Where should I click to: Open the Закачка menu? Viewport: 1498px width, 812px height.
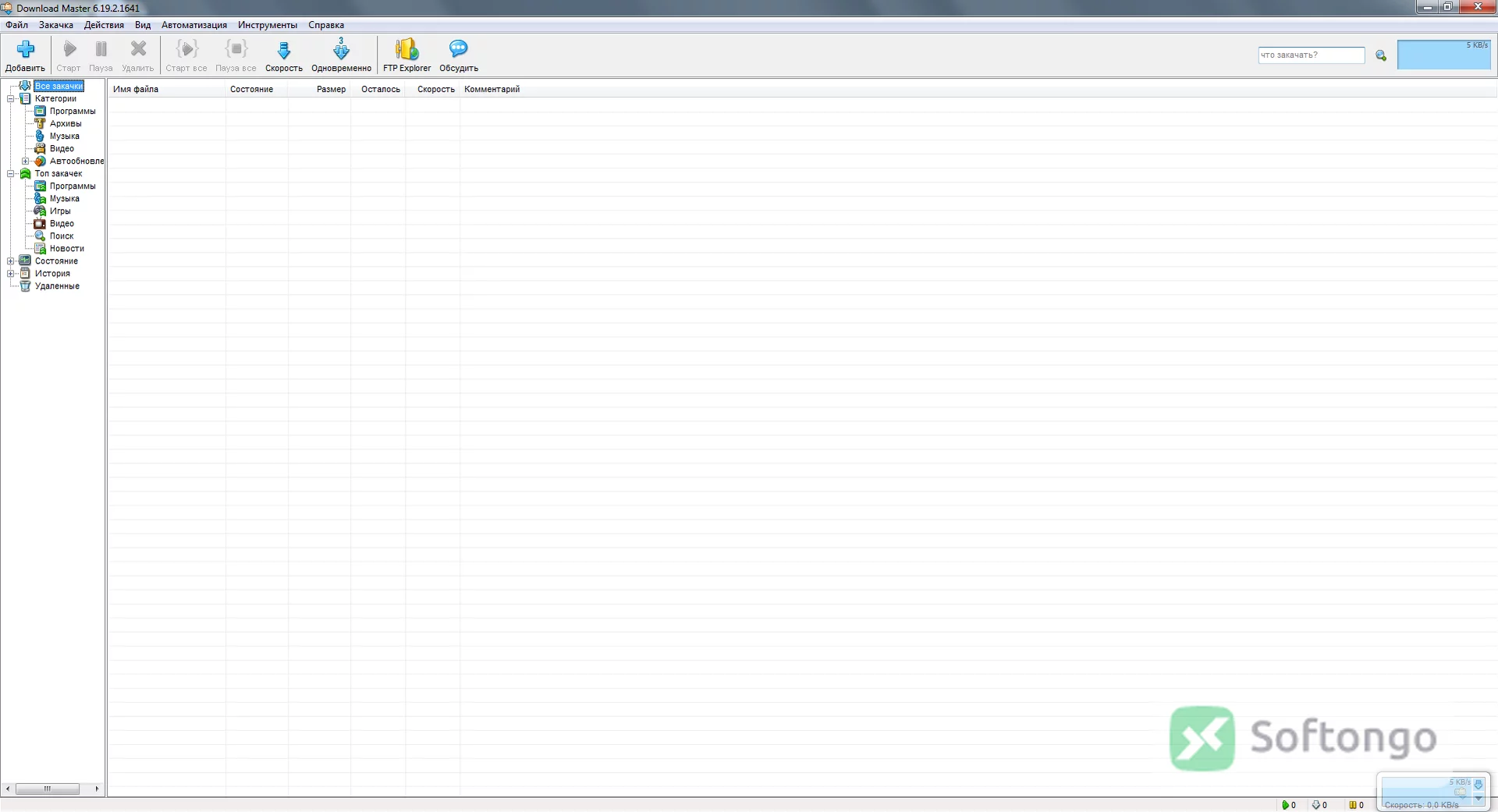[56, 25]
